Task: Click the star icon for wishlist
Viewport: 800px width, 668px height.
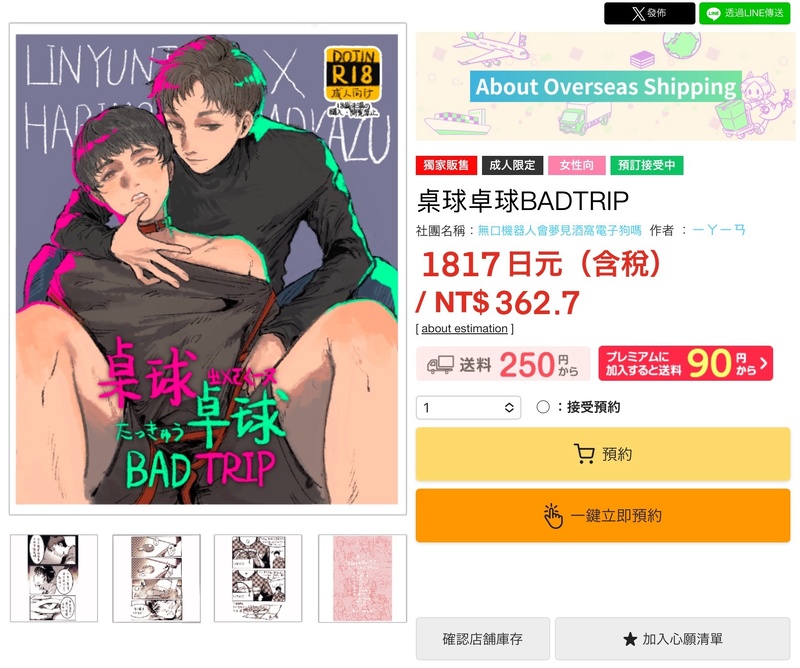Action: 630,639
